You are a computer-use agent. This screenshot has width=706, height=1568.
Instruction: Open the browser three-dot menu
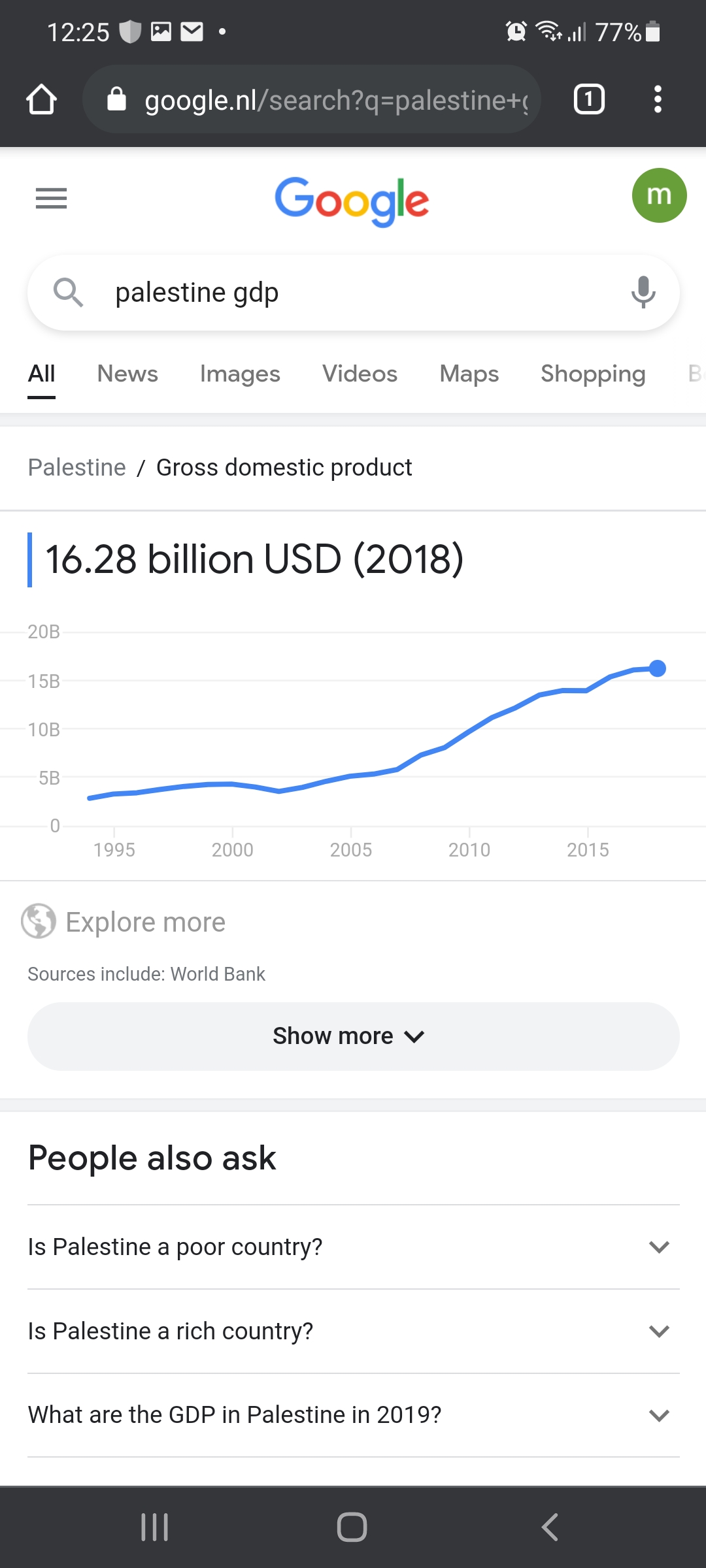pos(658,100)
